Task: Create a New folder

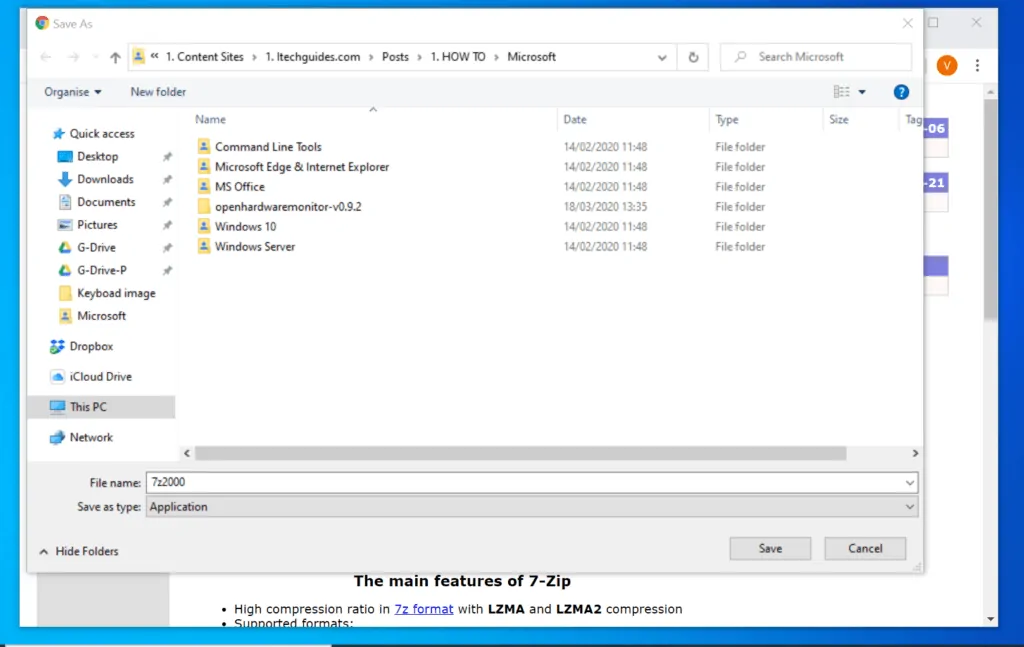Action: pos(157,91)
